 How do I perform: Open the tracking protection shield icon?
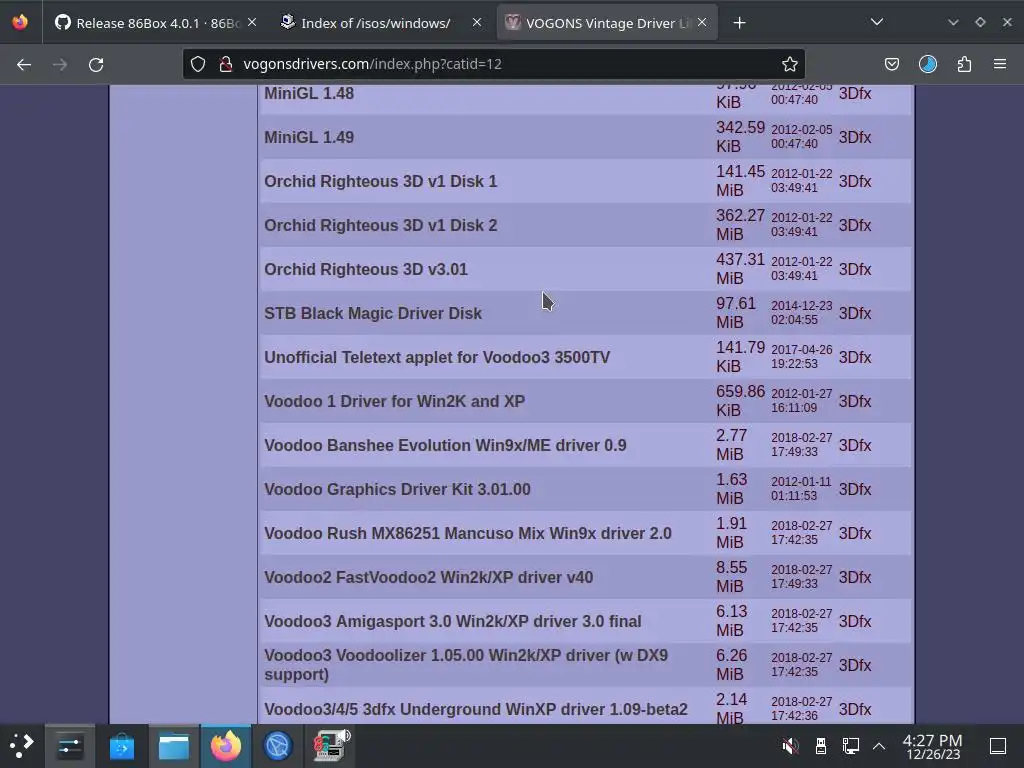pyautogui.click(x=198, y=64)
